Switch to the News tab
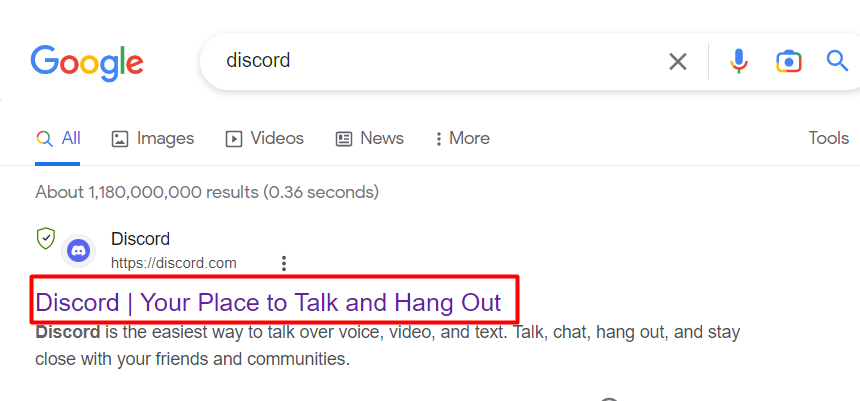 pyautogui.click(x=369, y=138)
